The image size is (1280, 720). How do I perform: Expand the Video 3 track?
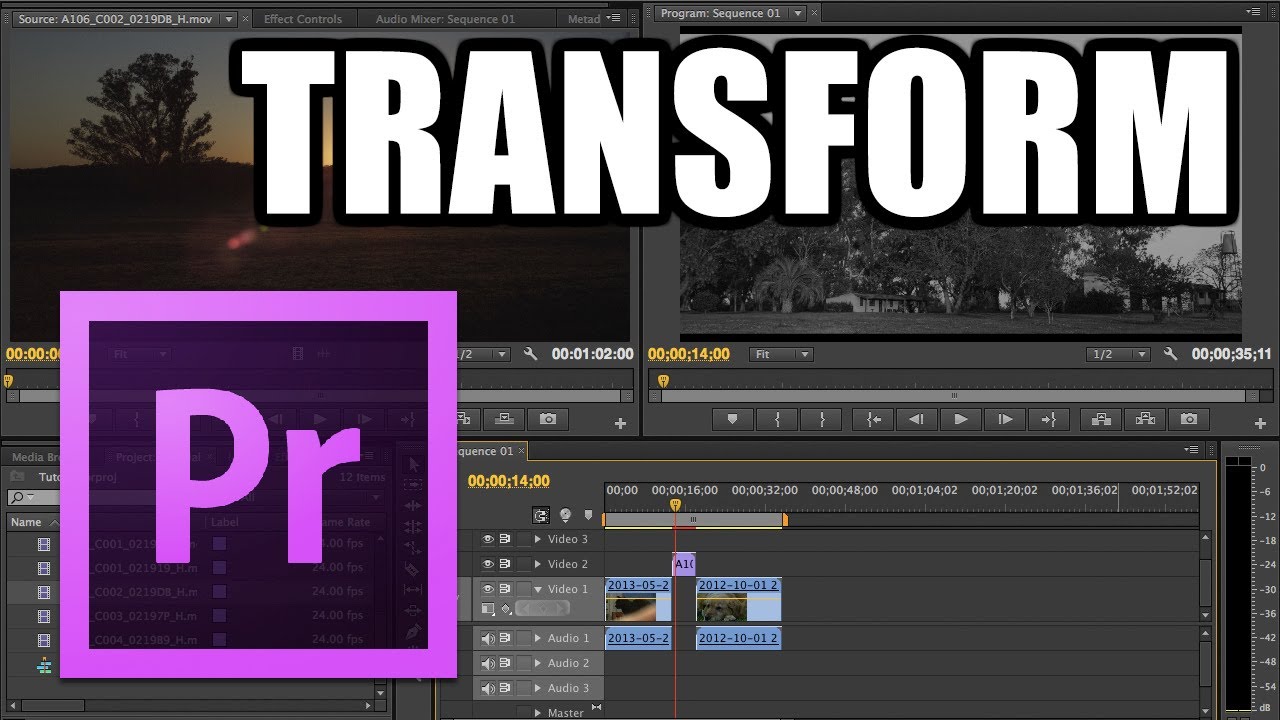537,539
